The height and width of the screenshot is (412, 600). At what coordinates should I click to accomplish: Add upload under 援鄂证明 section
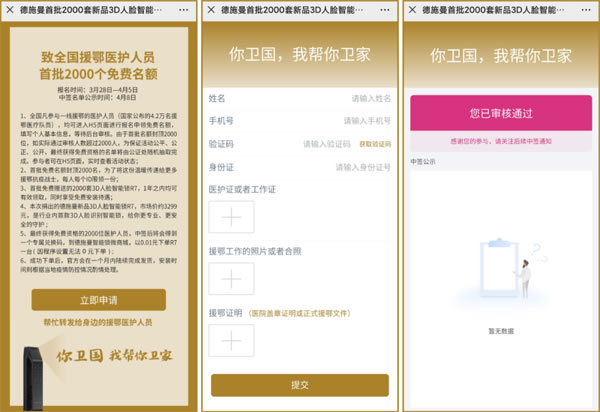[x=231, y=341]
